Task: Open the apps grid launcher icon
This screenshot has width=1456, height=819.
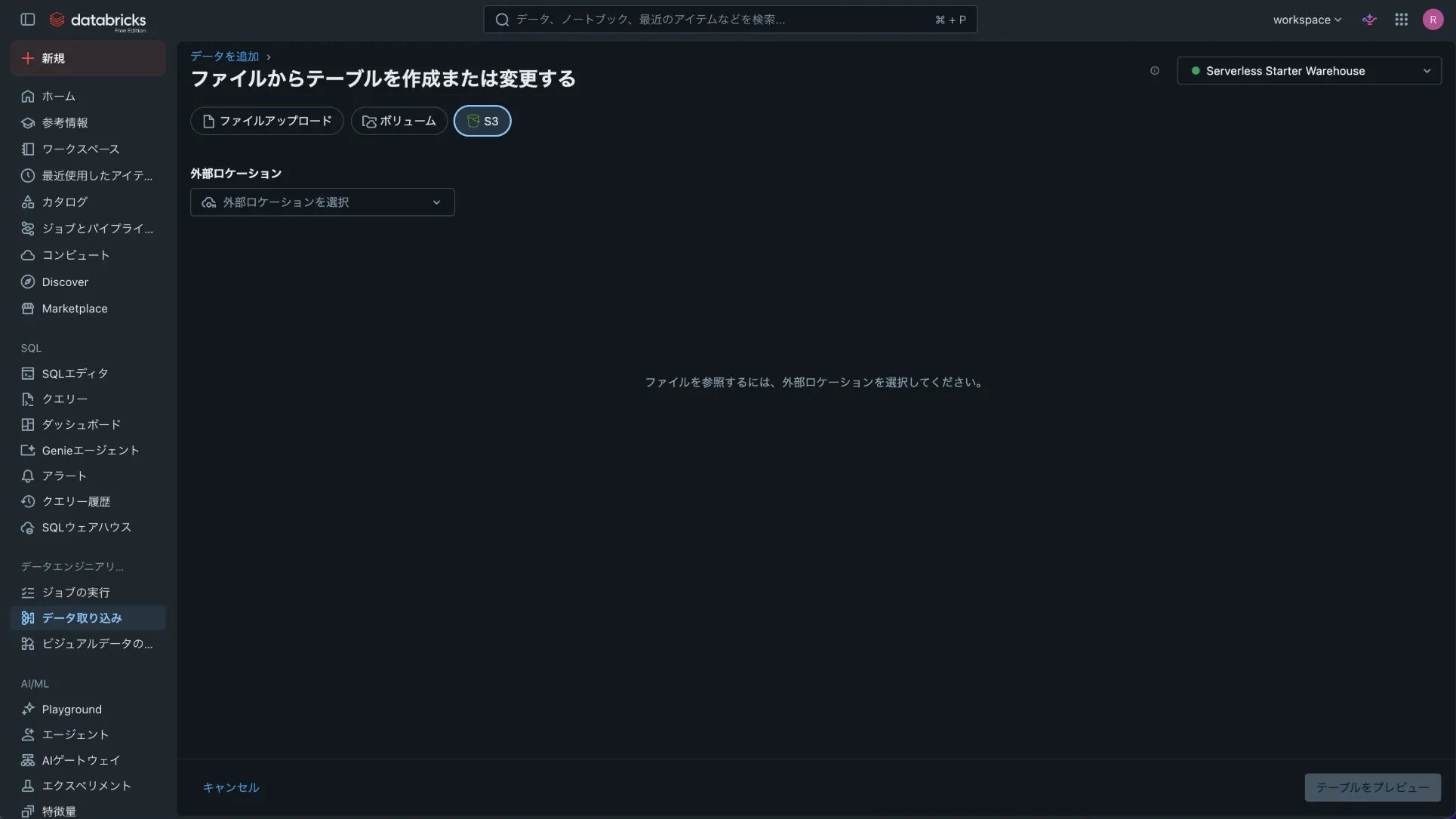Action: click(x=1401, y=20)
